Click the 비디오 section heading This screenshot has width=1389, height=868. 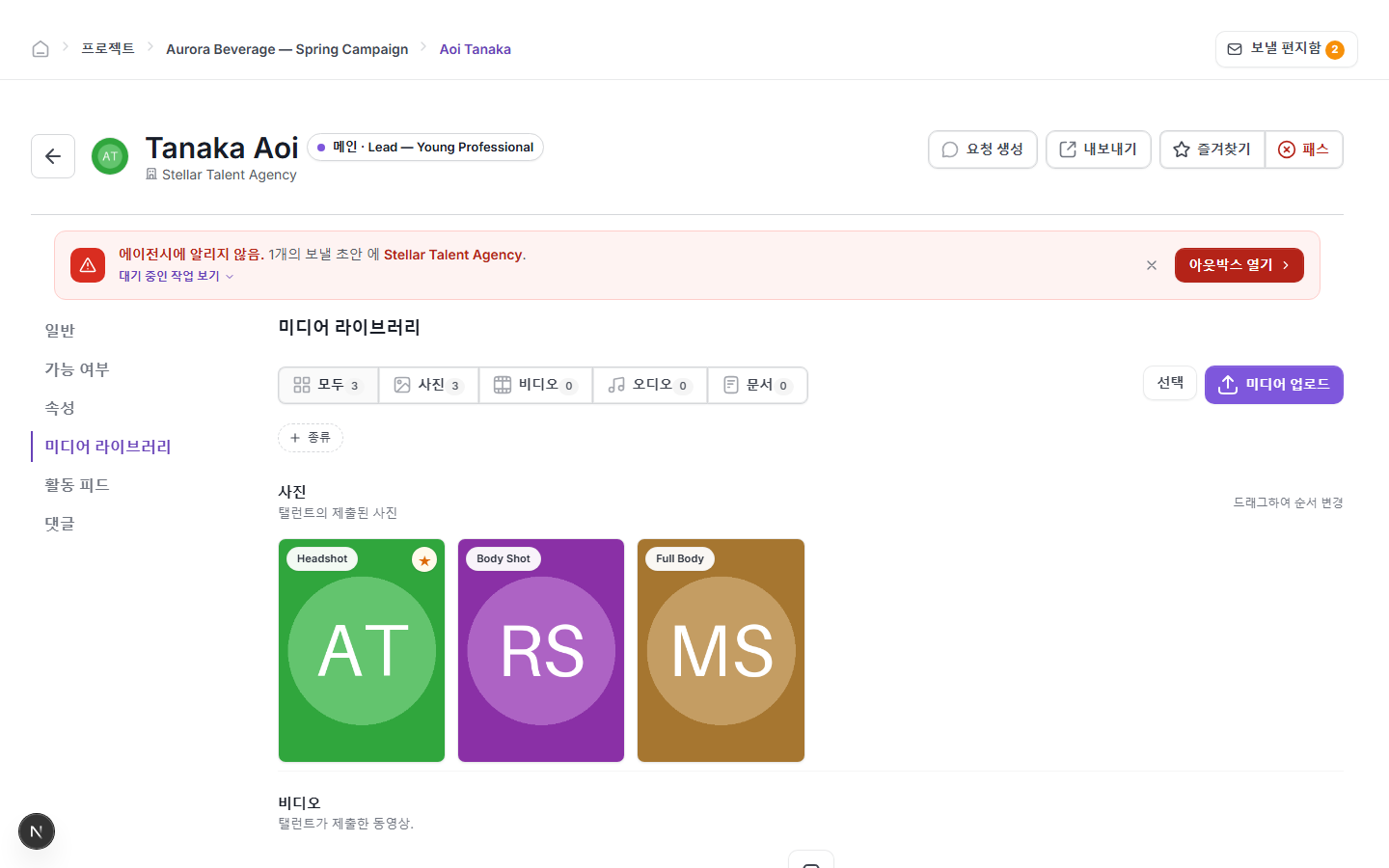click(x=299, y=802)
